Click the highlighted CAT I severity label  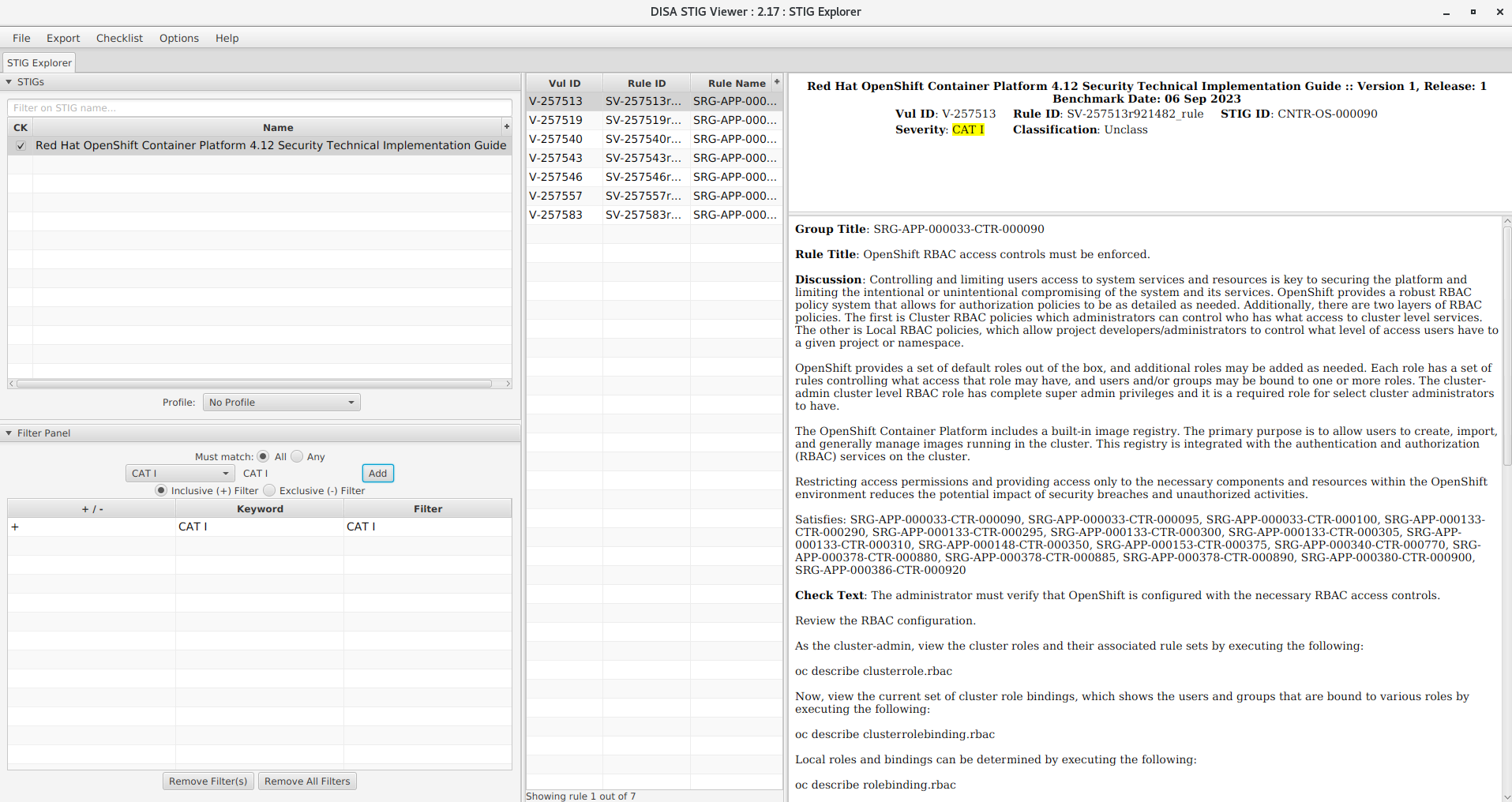point(968,129)
